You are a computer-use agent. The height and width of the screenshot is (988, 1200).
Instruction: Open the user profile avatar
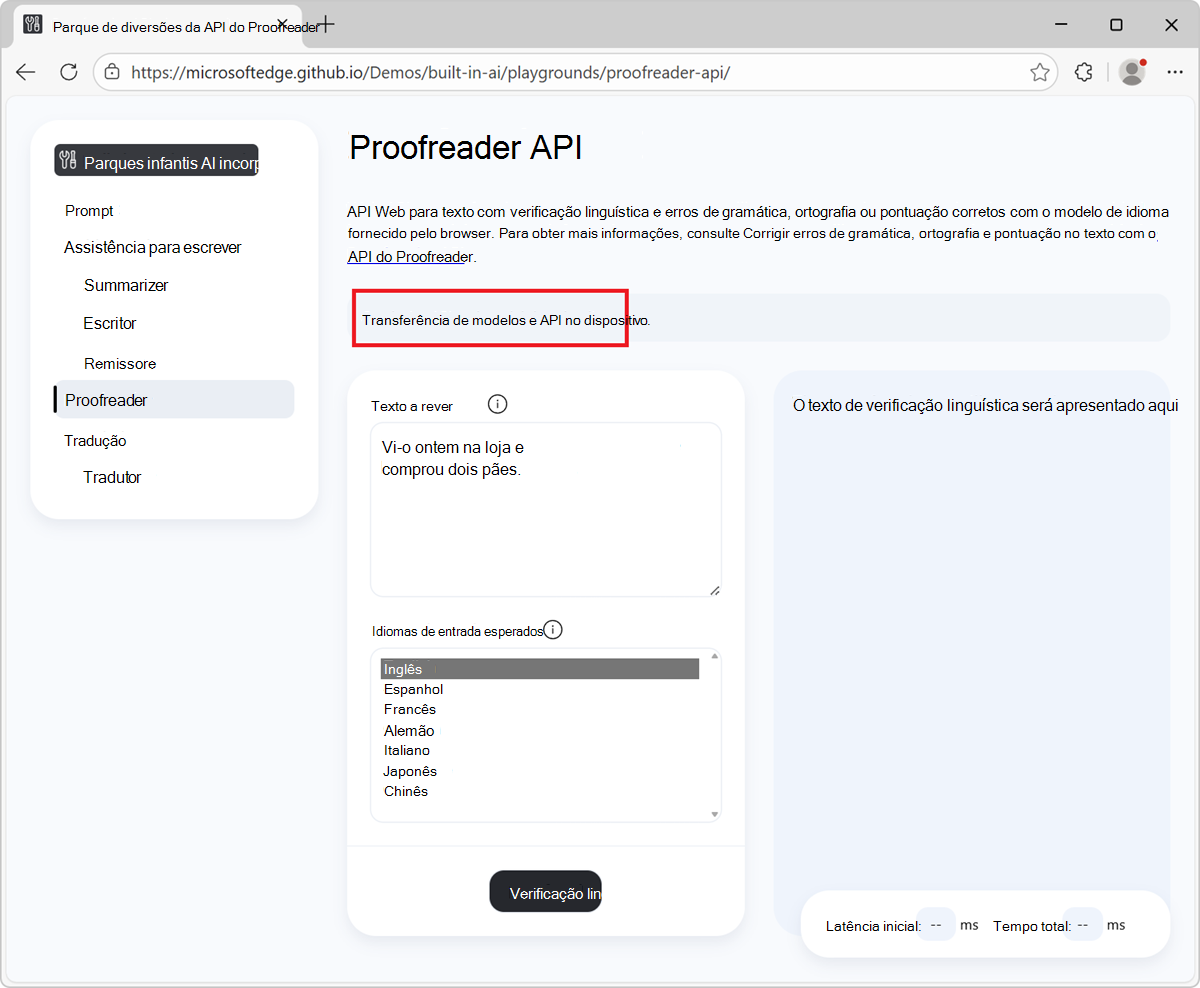pos(1132,72)
